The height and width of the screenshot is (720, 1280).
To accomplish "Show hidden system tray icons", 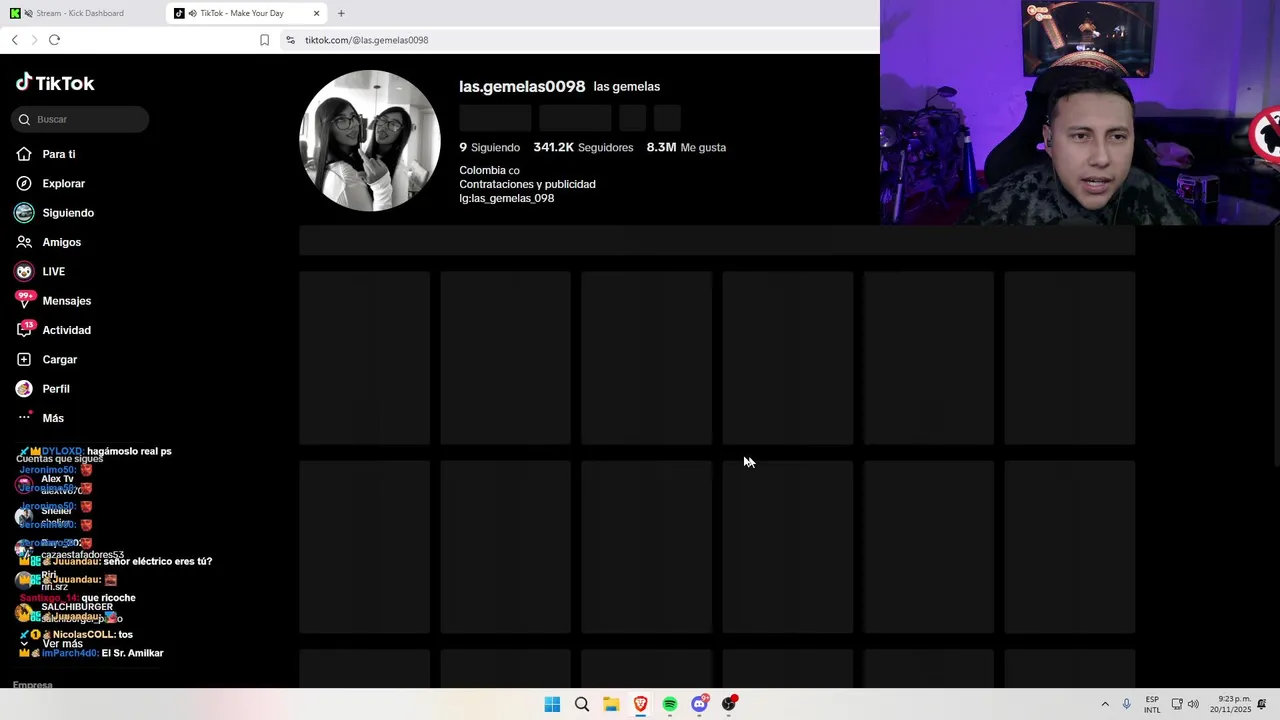I will pyautogui.click(x=1105, y=704).
